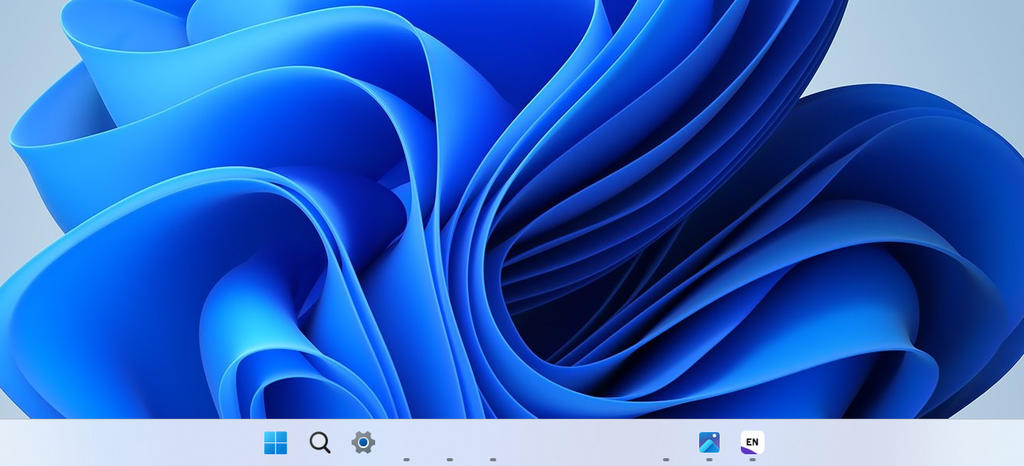1024x466 pixels.
Task: Open taskbar Search magnifier
Action: pos(319,443)
